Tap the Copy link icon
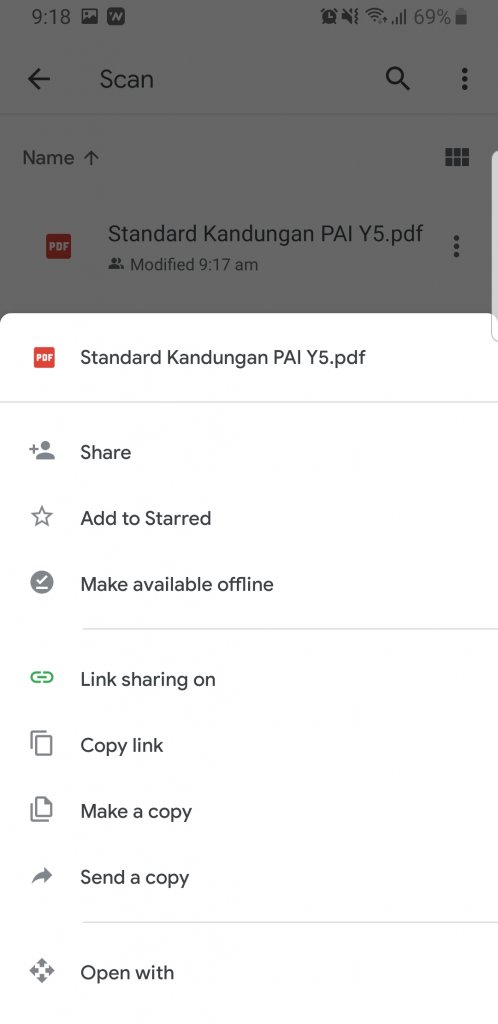The image size is (498, 1024). 42,744
